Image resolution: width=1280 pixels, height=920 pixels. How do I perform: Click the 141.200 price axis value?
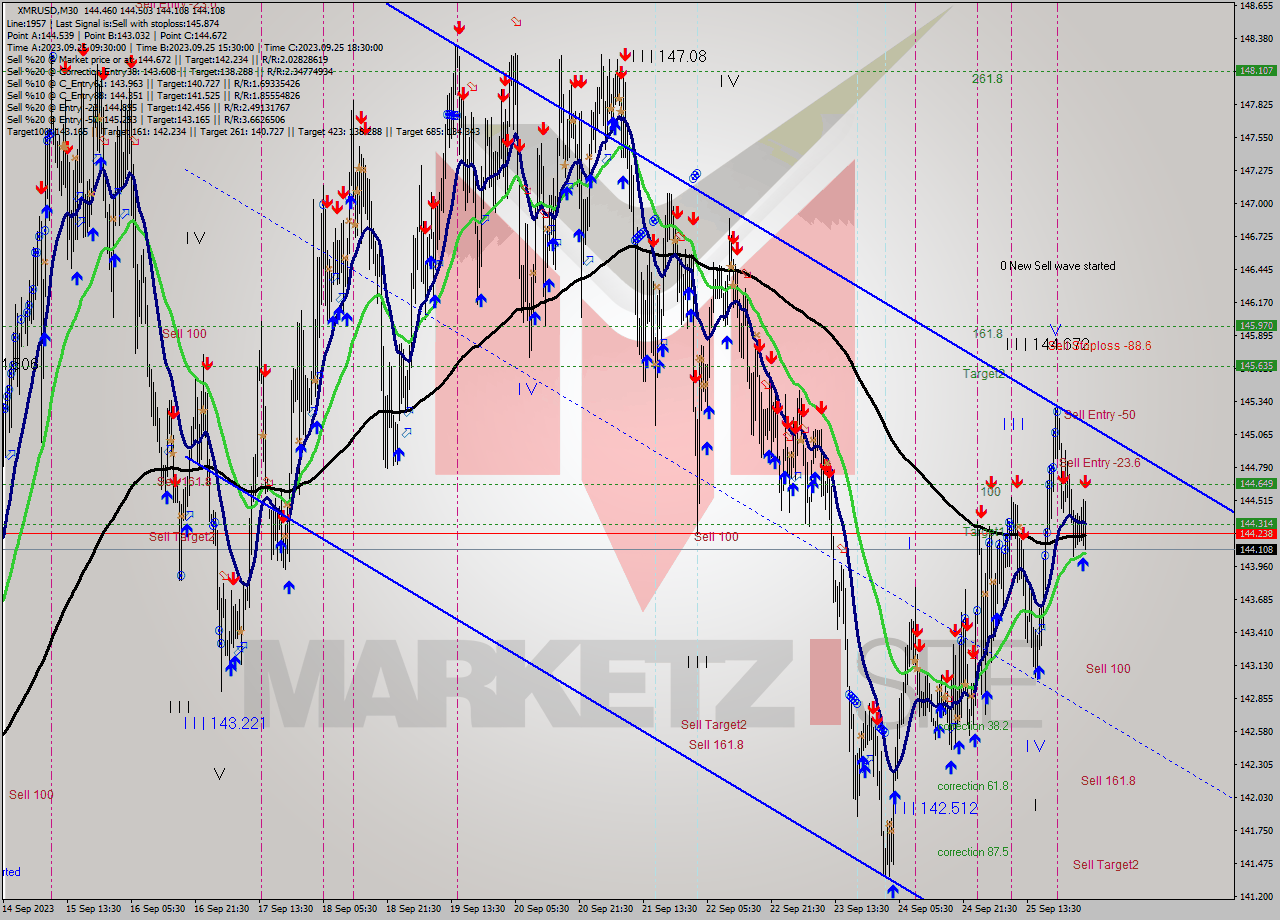[1256, 897]
